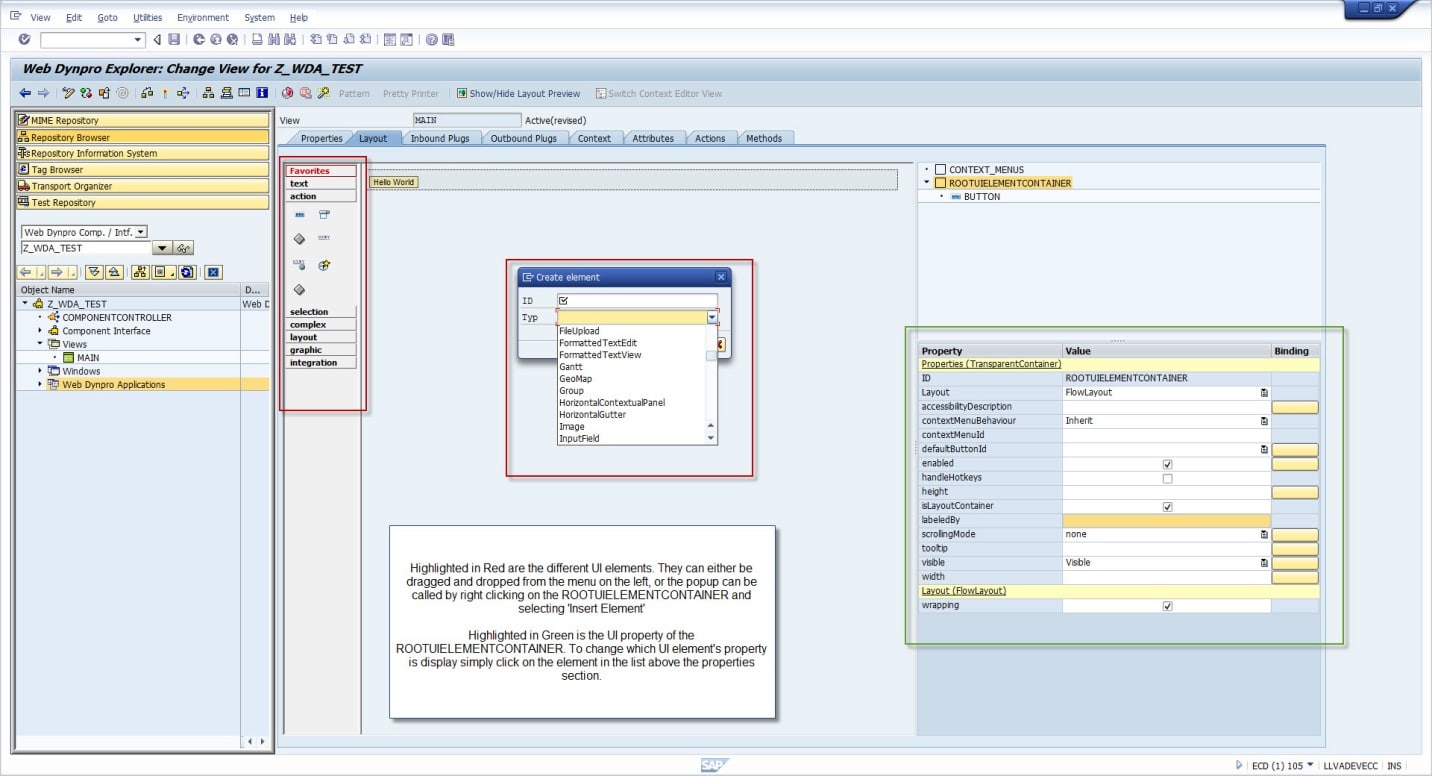Toggle the enabled property checkbox
The height and width of the screenshot is (776, 1432).
point(1167,464)
